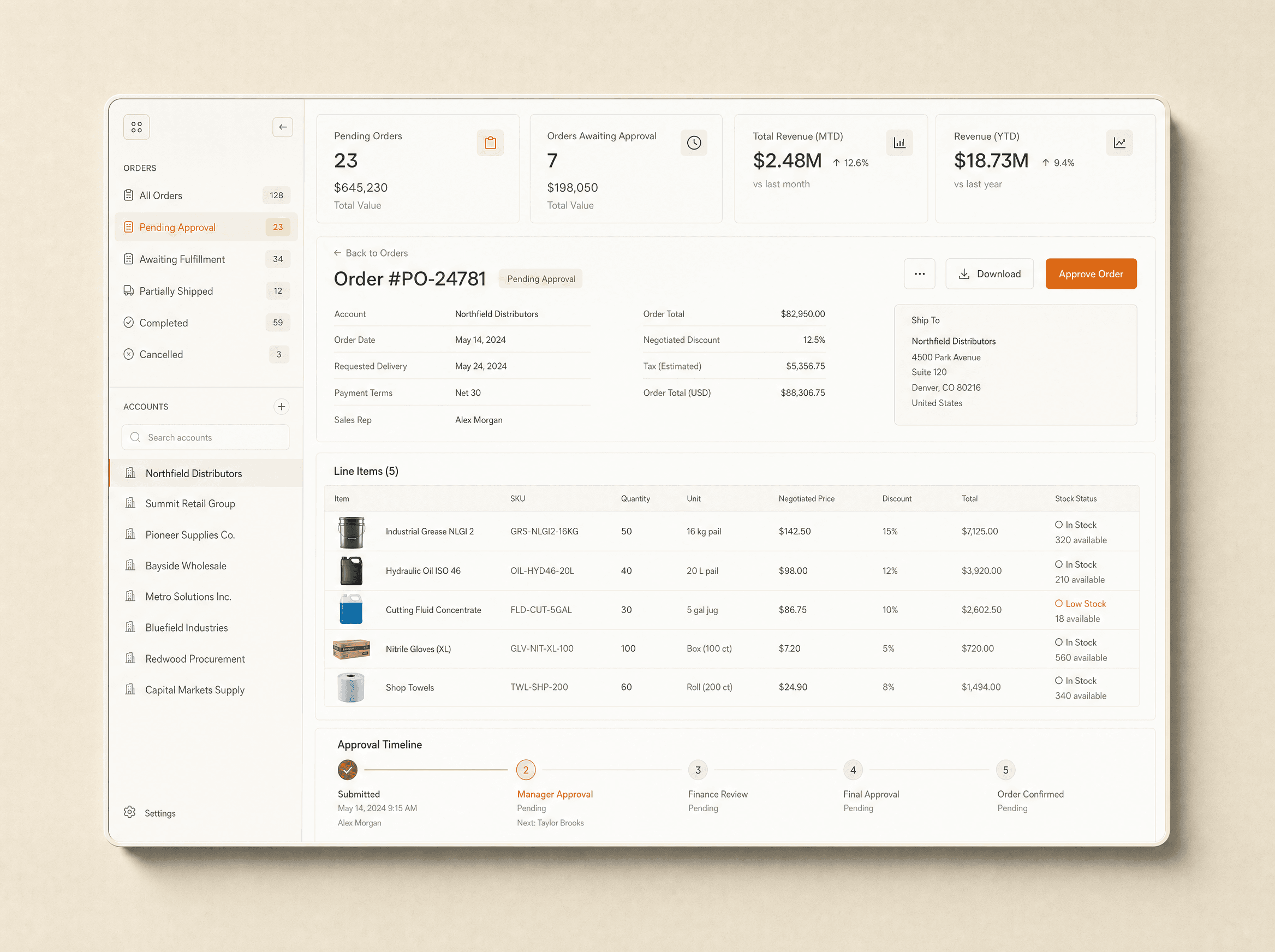Click the Settings gear icon
The height and width of the screenshot is (952, 1275).
130,812
